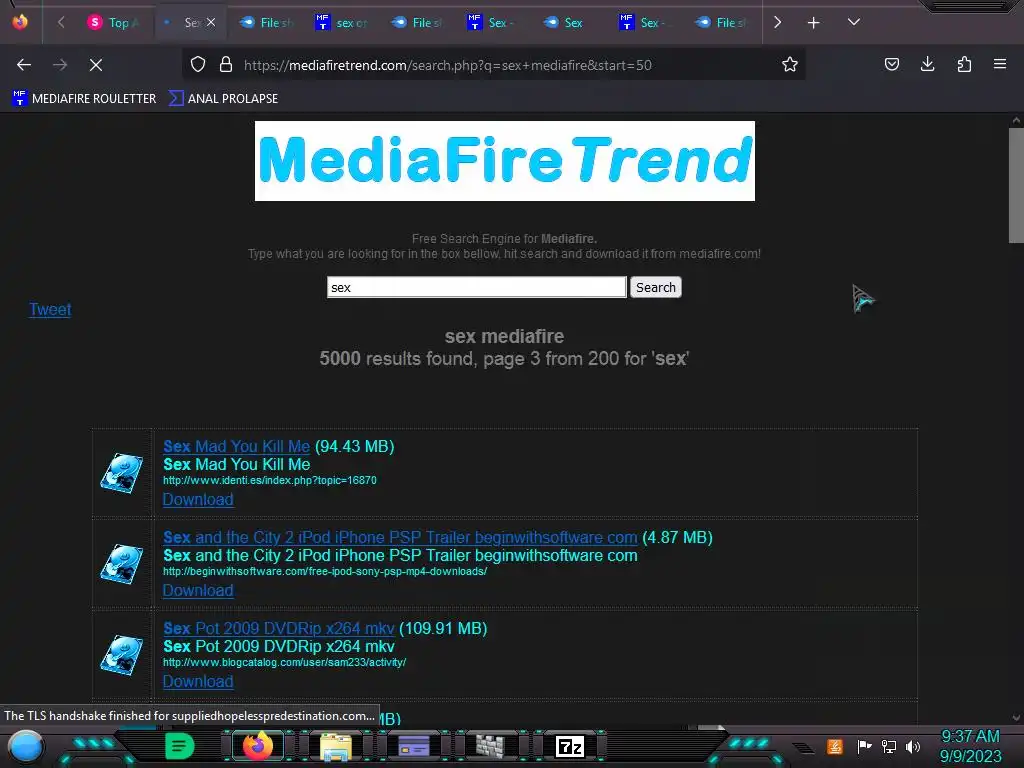This screenshot has width=1024, height=768.
Task: Open the Action Center flag tray icon
Action: [865, 746]
